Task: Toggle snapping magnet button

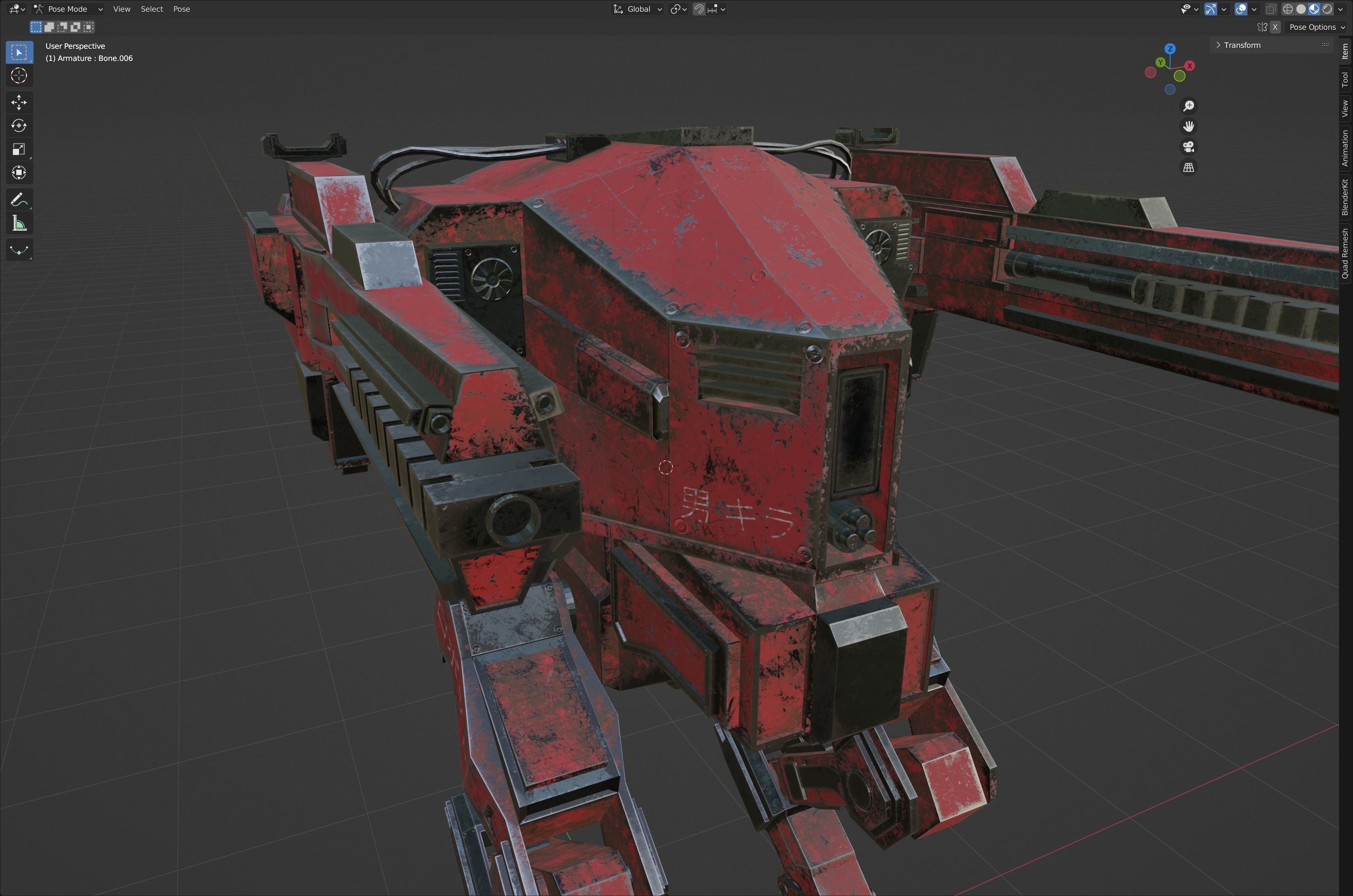Action: pos(699,9)
